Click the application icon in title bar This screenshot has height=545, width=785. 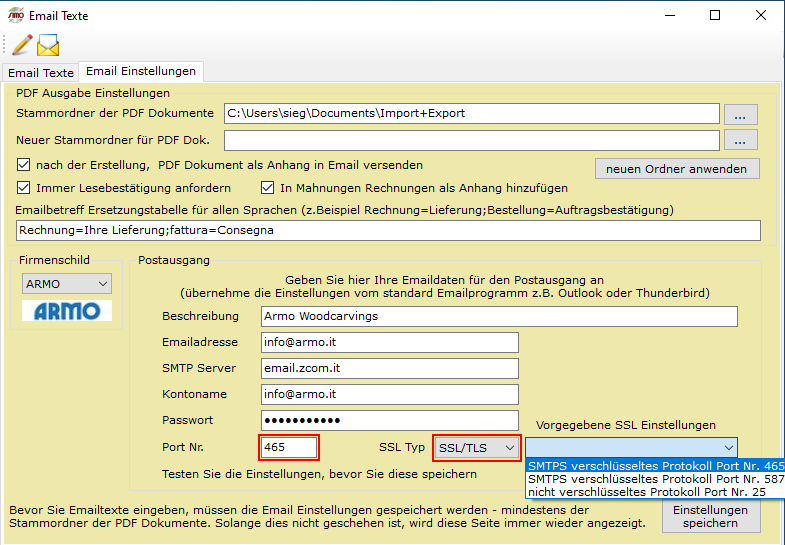pos(16,15)
